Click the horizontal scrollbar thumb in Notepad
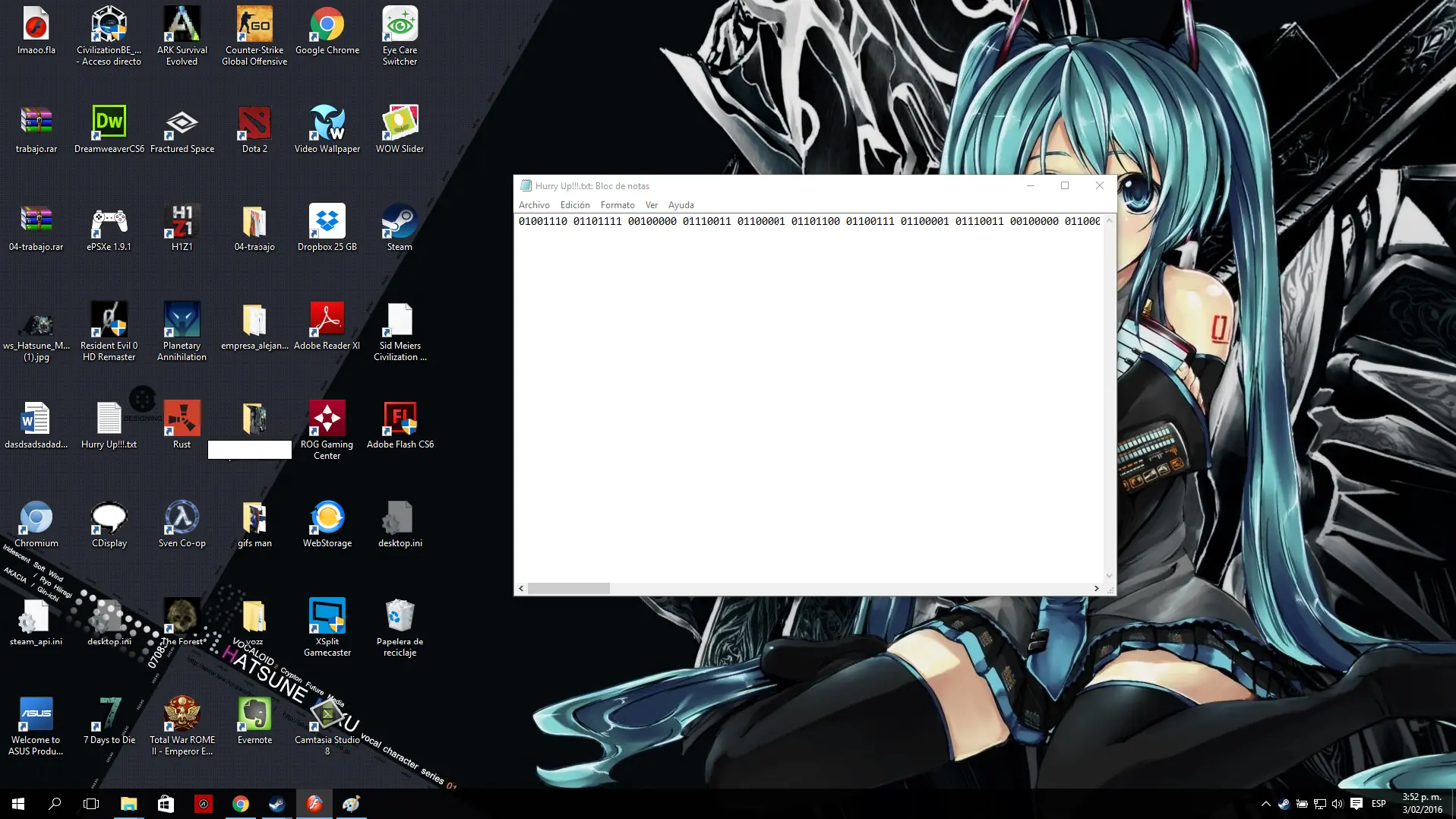 pos(569,588)
